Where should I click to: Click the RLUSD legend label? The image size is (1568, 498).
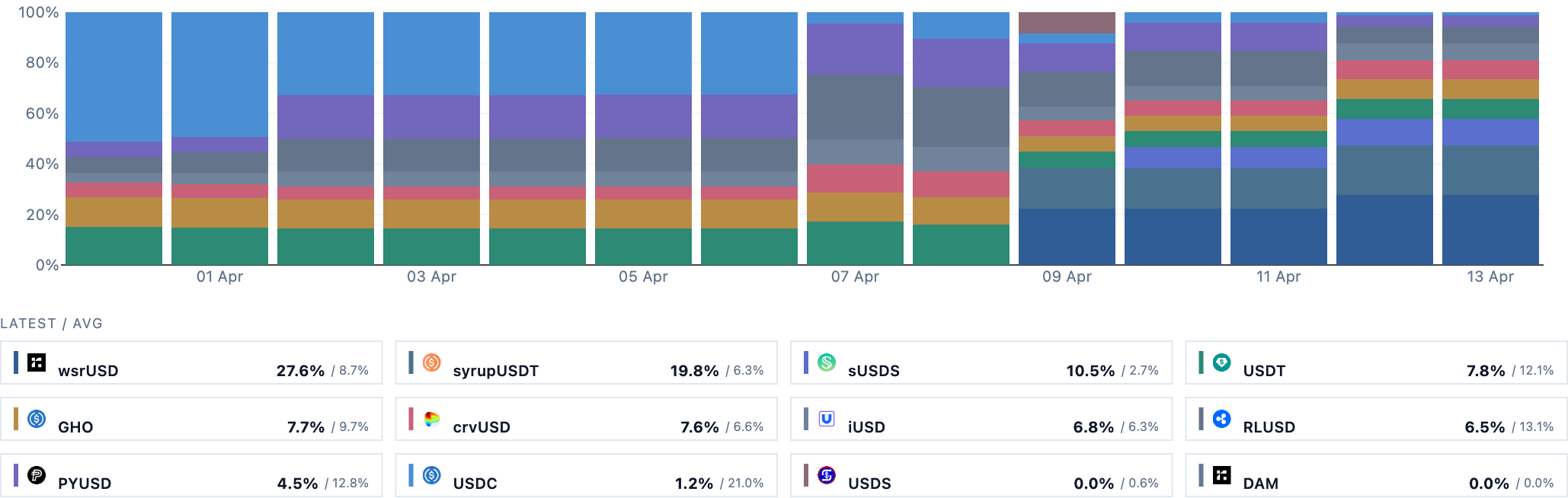point(1269,427)
